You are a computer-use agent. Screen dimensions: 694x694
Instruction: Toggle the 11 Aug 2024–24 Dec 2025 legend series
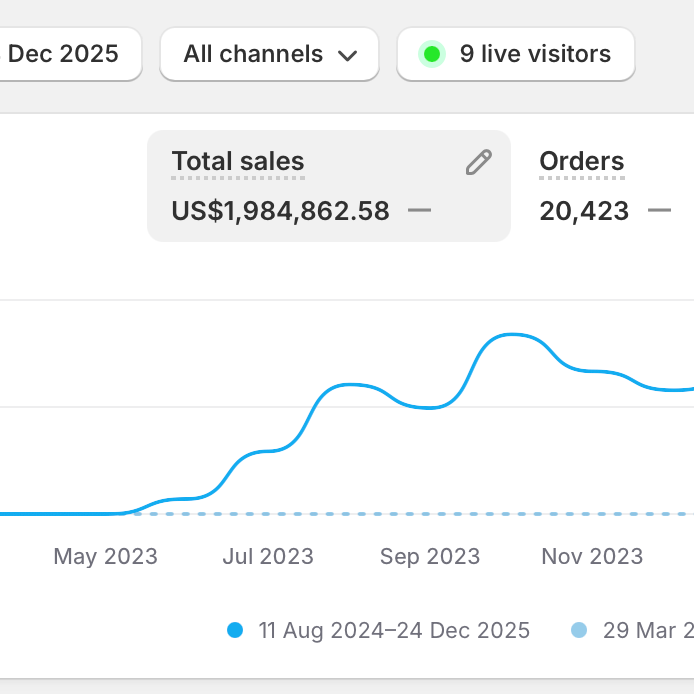pyautogui.click(x=394, y=630)
